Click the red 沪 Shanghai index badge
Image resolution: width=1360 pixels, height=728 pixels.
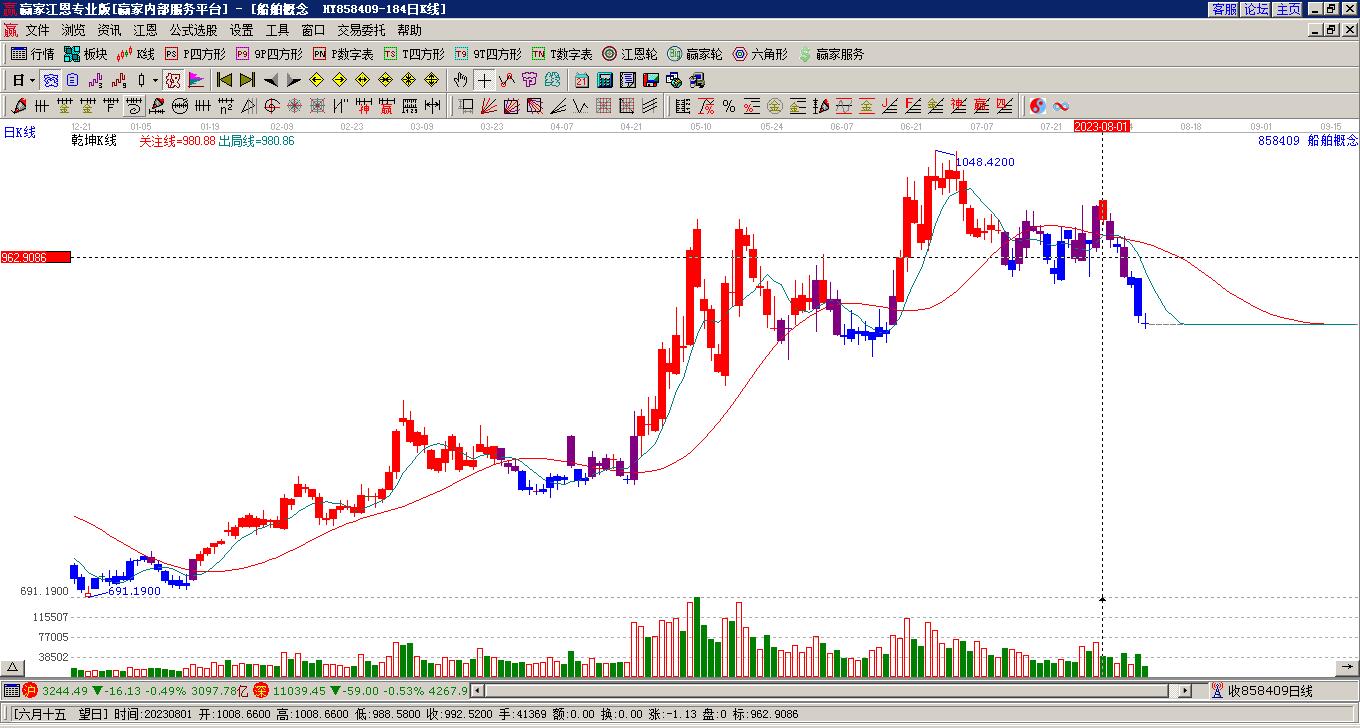pyautogui.click(x=30, y=690)
